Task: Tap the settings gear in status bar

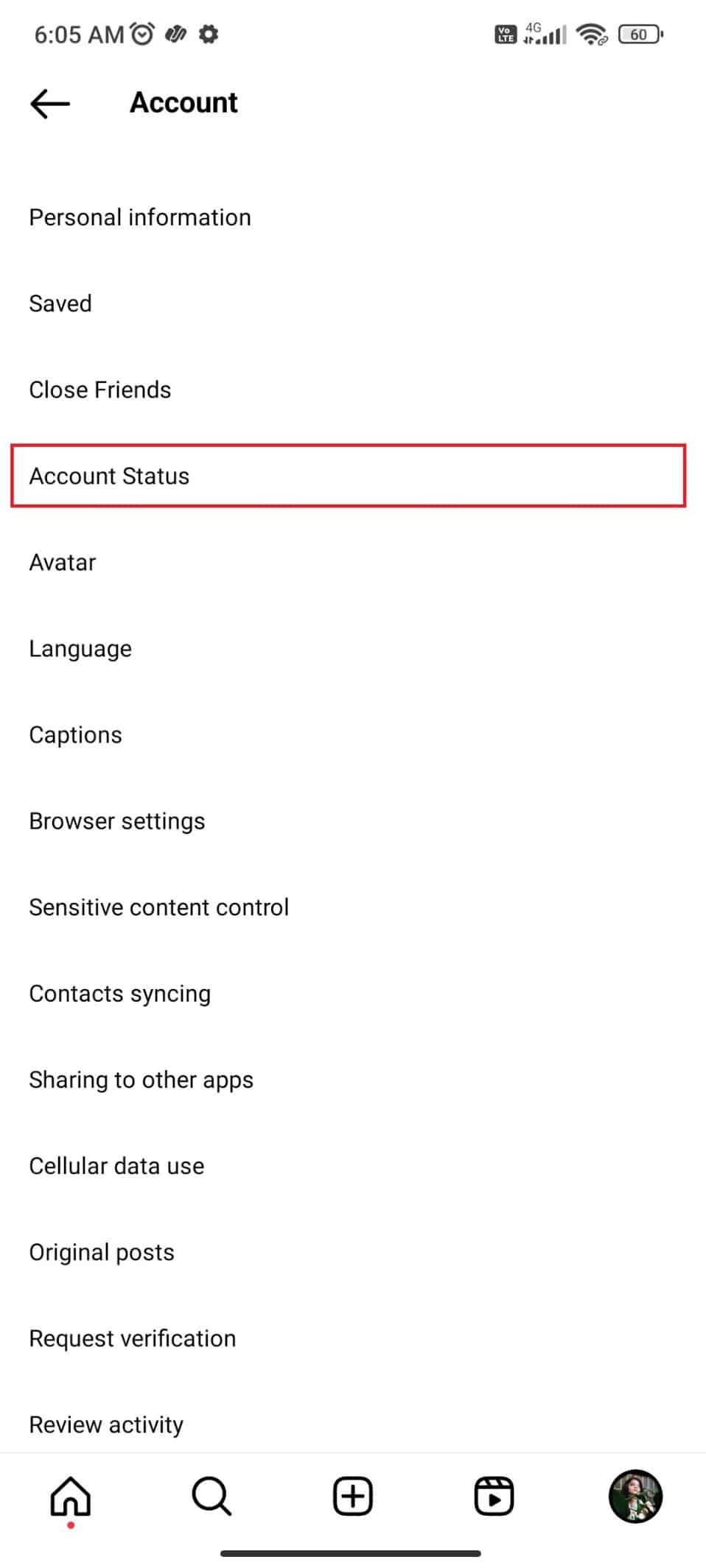Action: [x=209, y=34]
